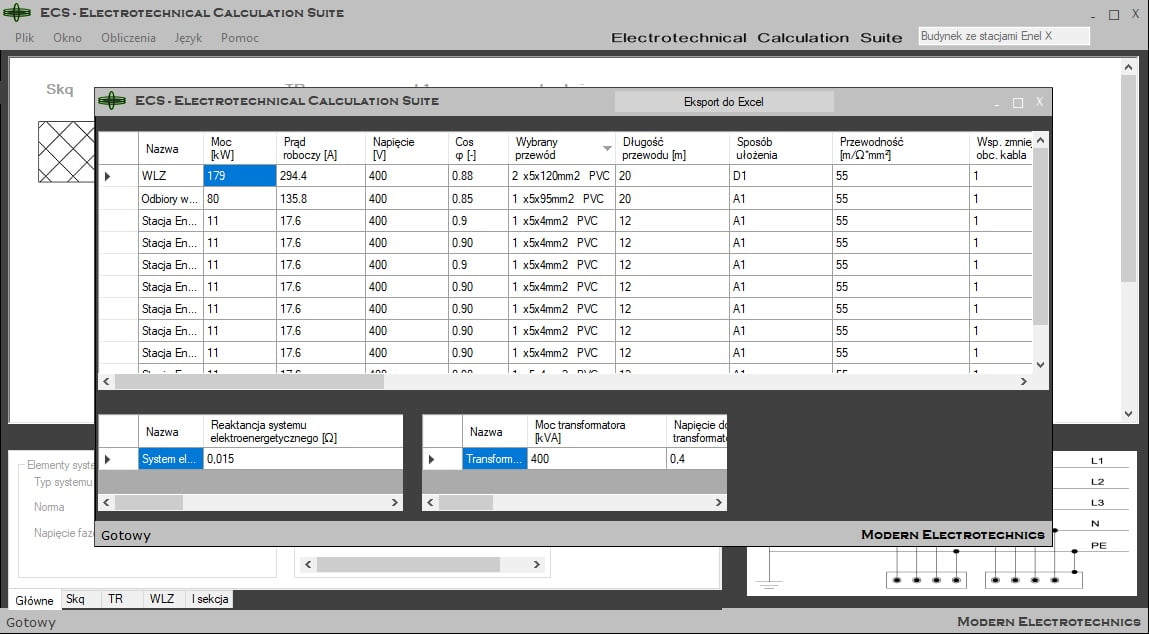Viewport: 1149px width, 634px height.
Task: Switch to the TR tab
Action: pos(116,599)
